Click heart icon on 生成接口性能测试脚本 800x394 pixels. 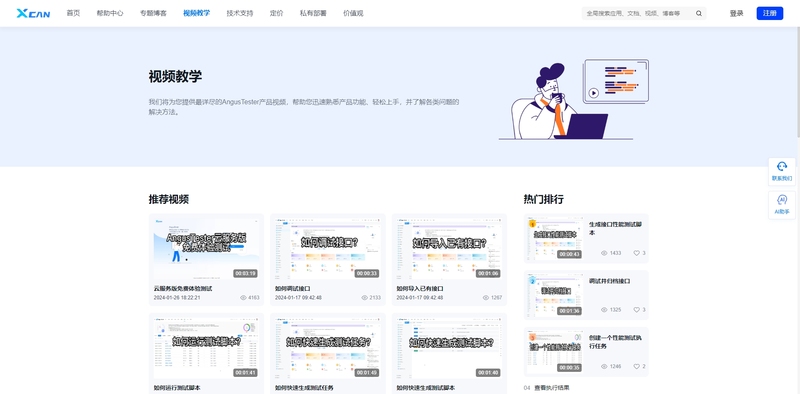[636, 253]
